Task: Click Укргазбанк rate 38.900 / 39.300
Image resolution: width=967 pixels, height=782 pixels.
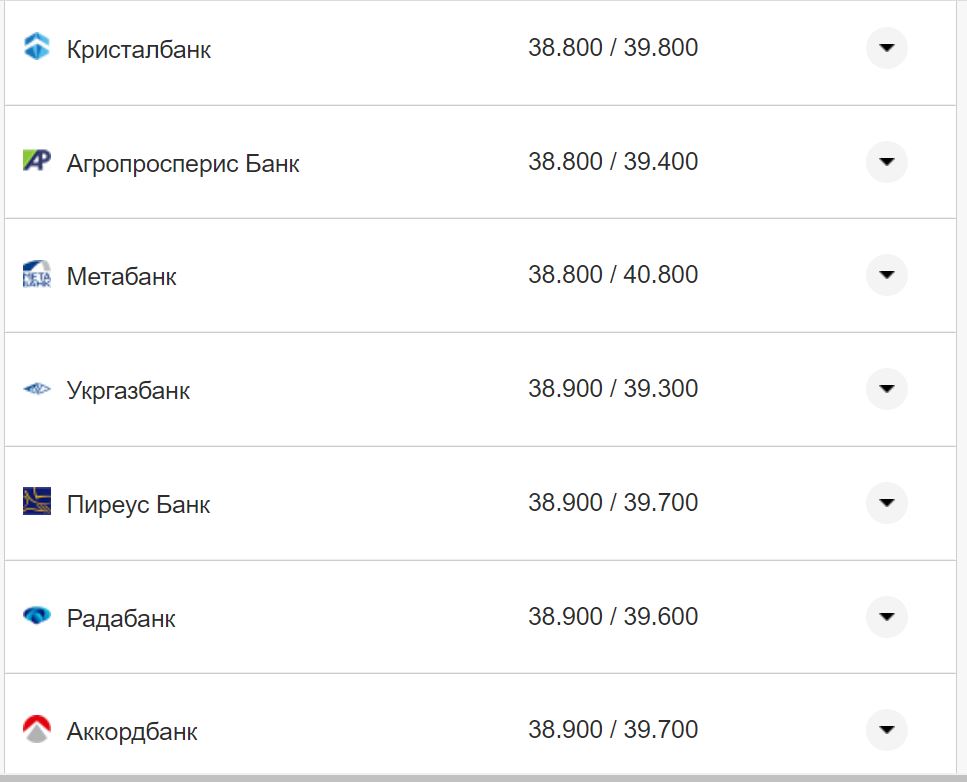Action: coord(613,389)
